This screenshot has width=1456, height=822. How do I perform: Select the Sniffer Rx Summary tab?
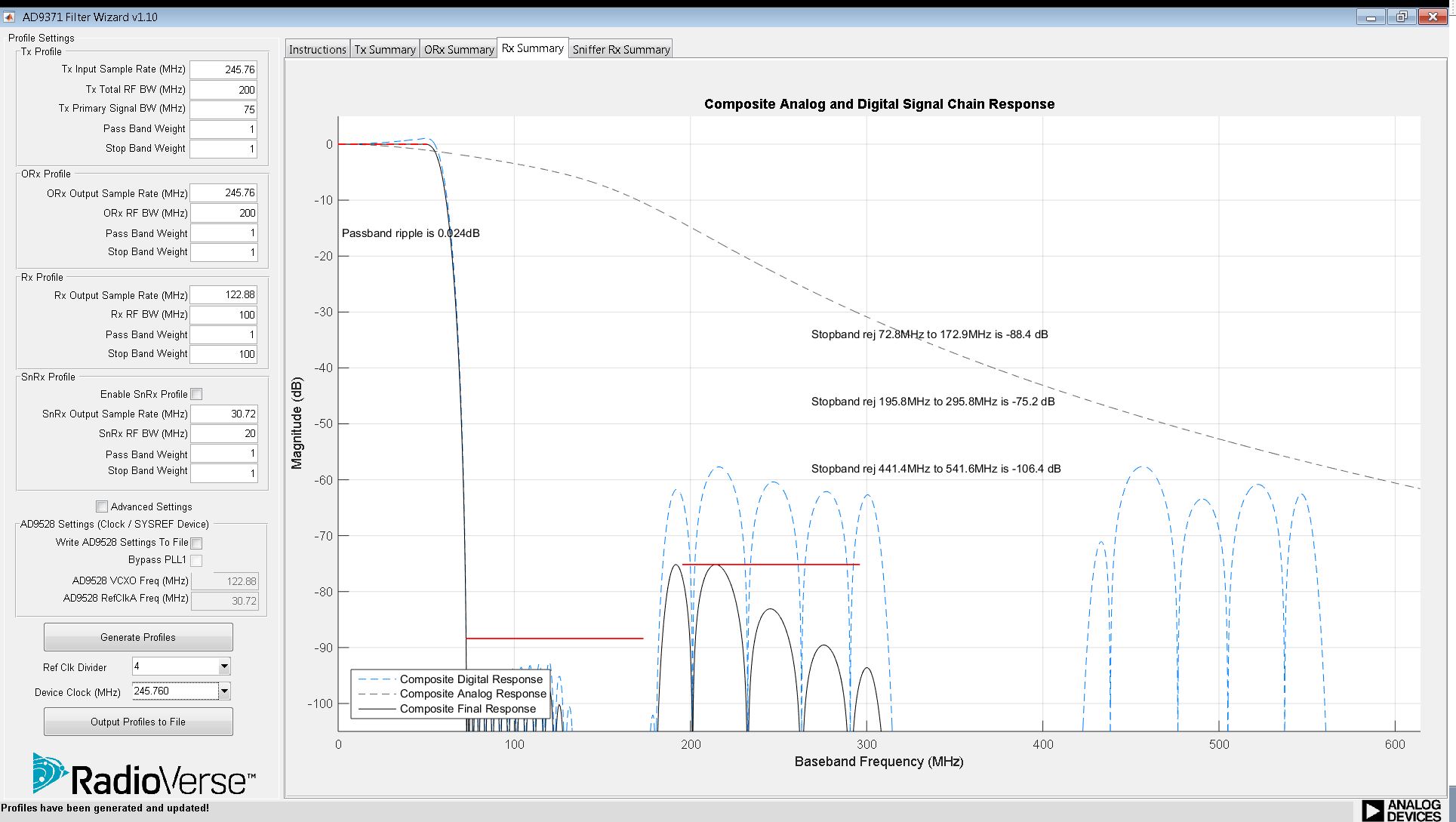(620, 50)
